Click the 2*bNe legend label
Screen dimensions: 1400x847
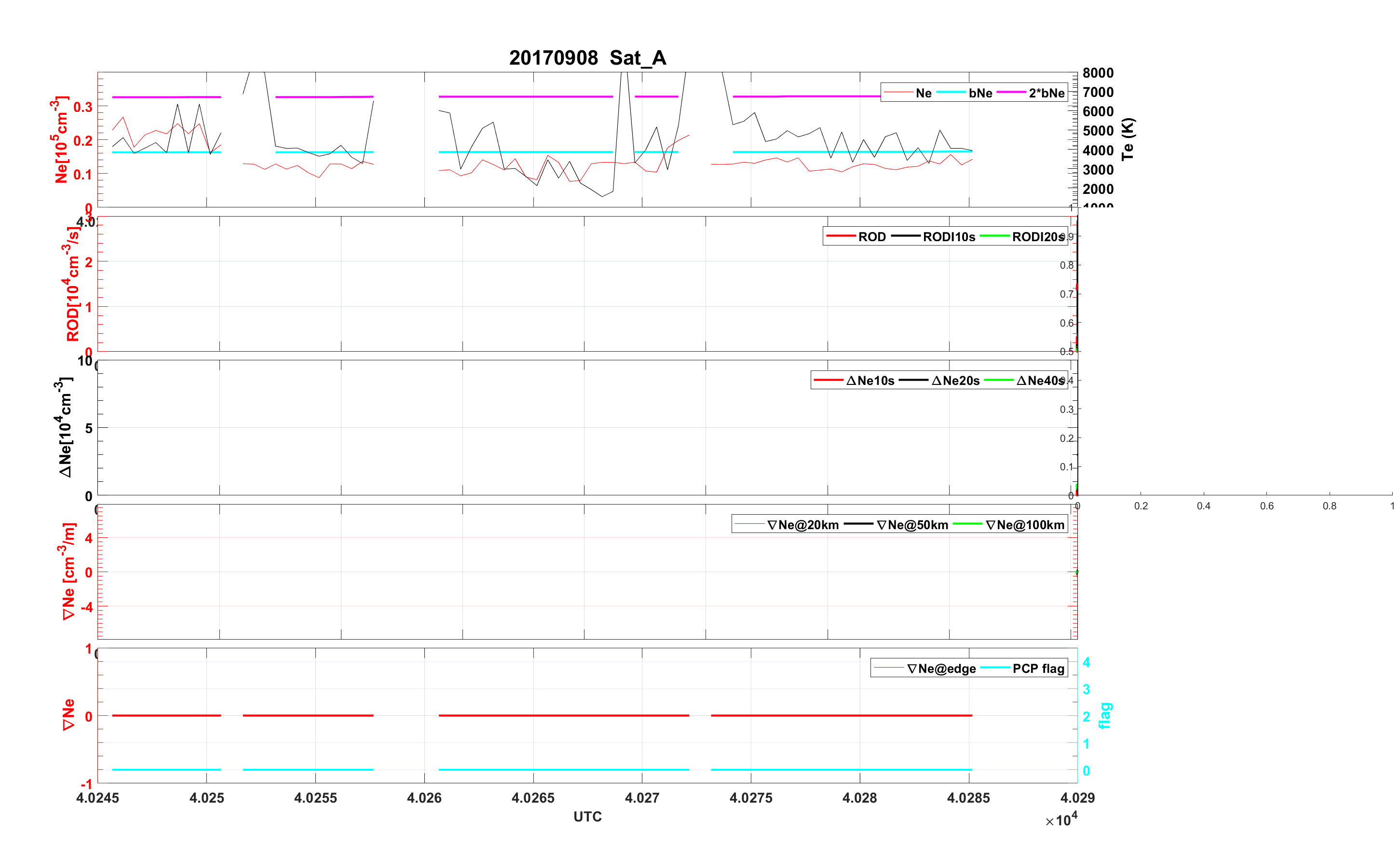[1046, 93]
